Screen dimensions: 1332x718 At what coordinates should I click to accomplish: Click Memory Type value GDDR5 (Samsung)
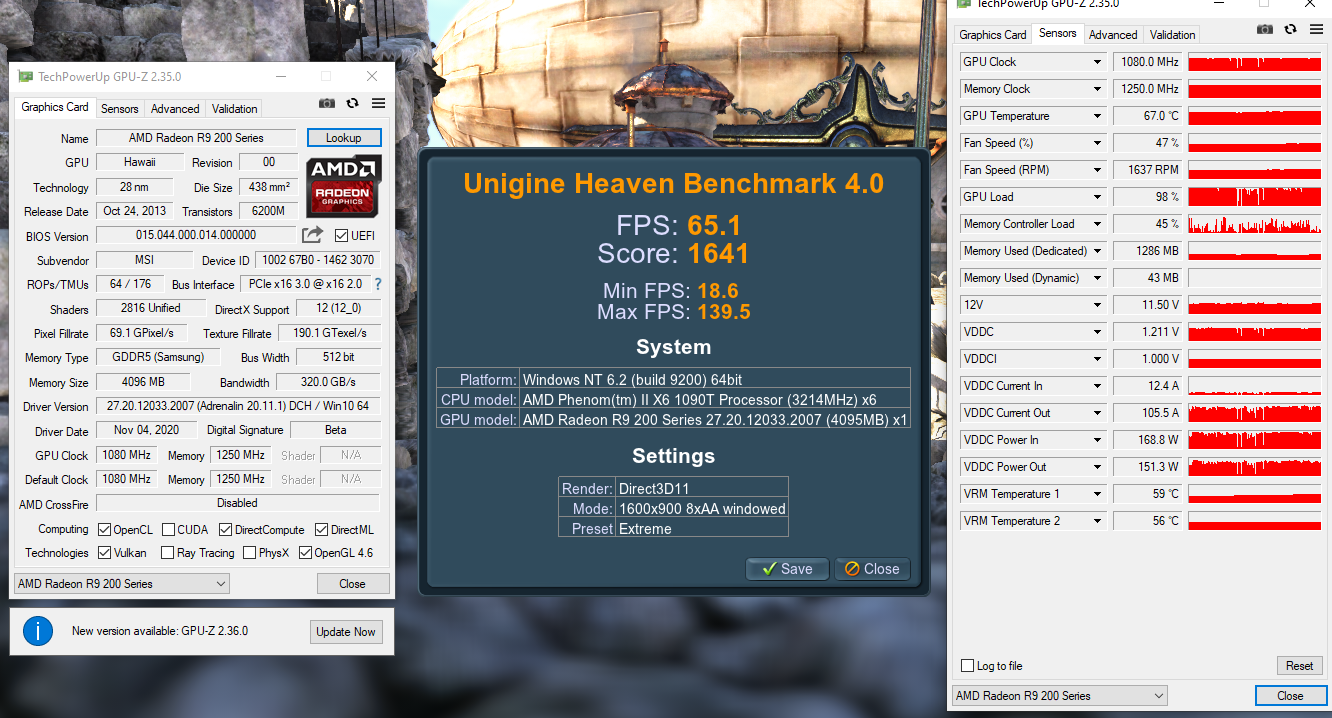[x=158, y=357]
